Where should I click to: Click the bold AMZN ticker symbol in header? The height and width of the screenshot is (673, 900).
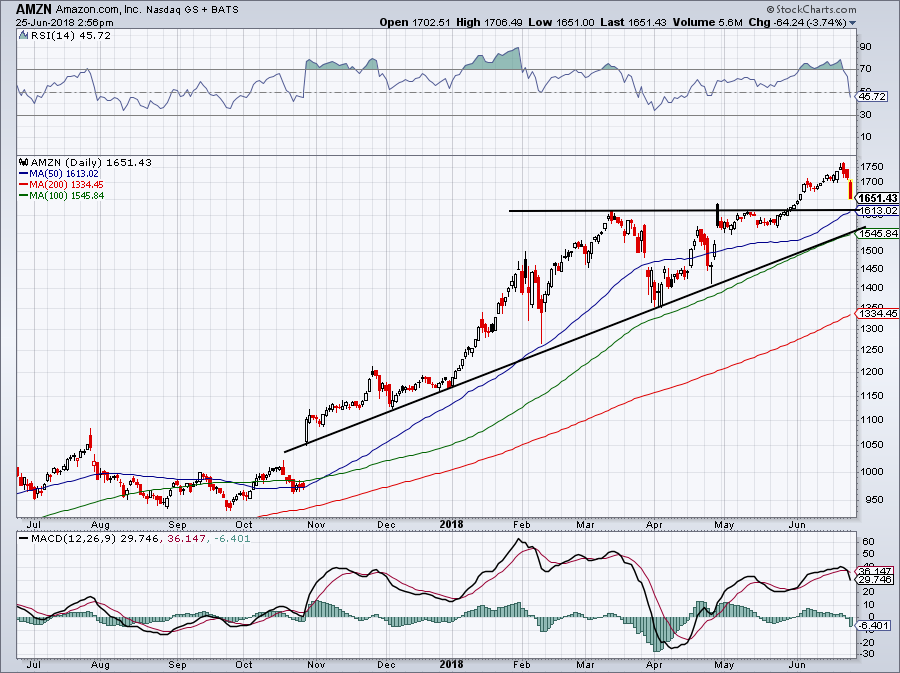click(34, 9)
